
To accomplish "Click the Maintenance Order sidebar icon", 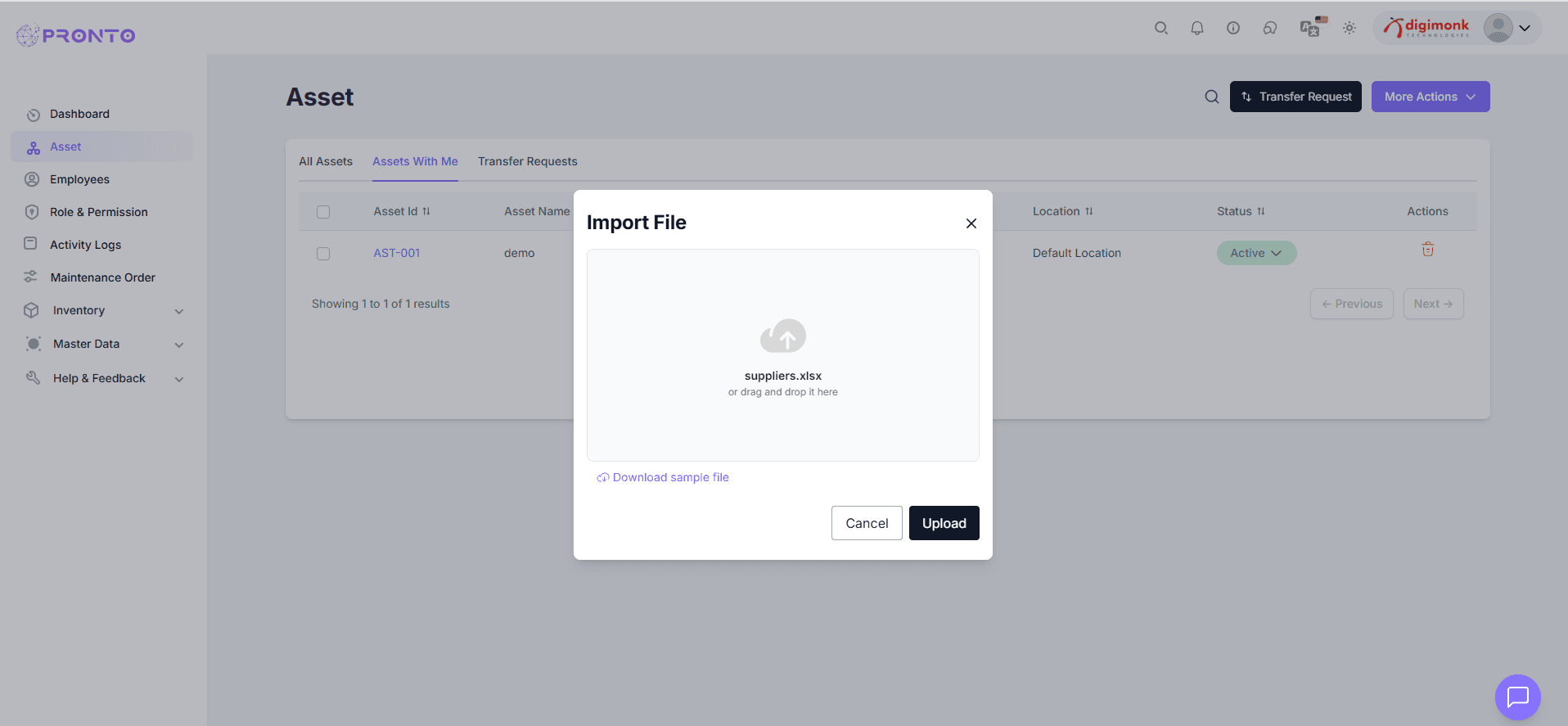I will 30,277.
